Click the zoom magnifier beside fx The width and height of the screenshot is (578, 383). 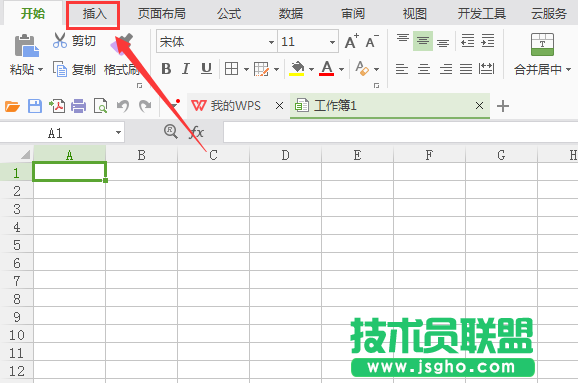click(x=171, y=132)
